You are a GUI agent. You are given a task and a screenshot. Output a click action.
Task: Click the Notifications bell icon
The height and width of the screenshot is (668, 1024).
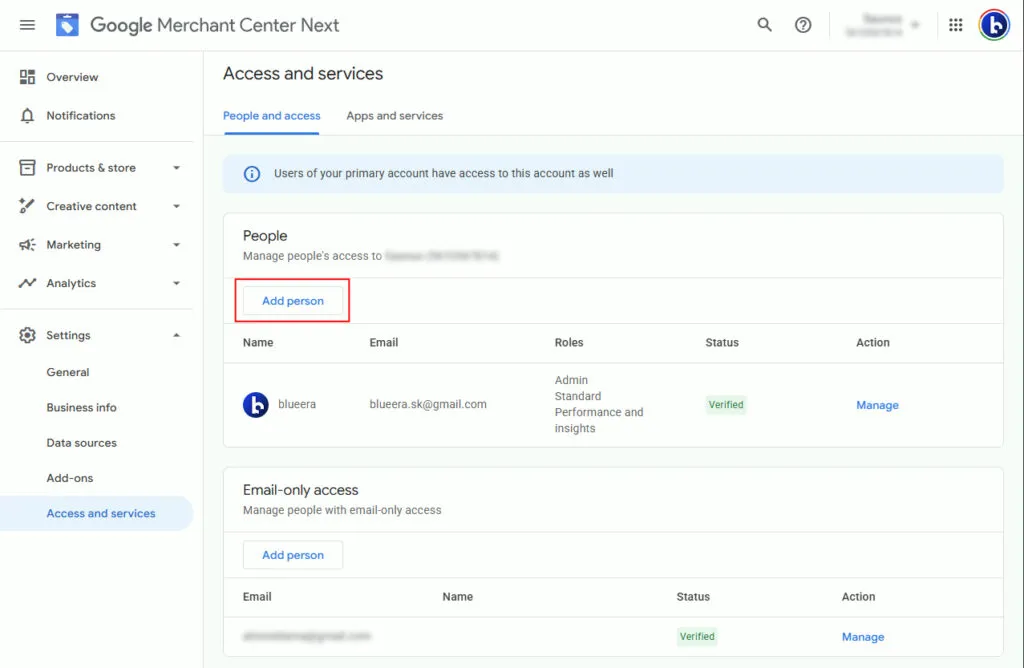point(28,116)
